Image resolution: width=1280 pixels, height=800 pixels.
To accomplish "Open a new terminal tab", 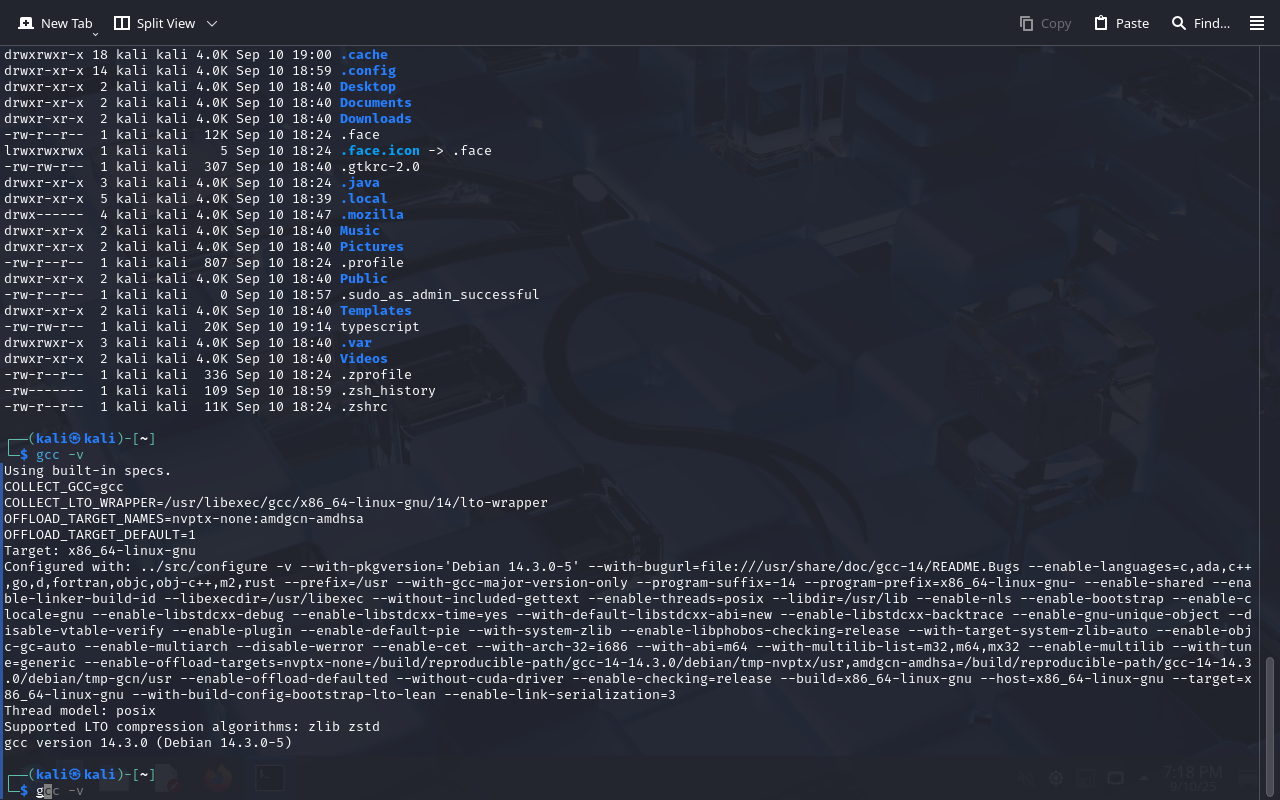I will click(x=55, y=23).
